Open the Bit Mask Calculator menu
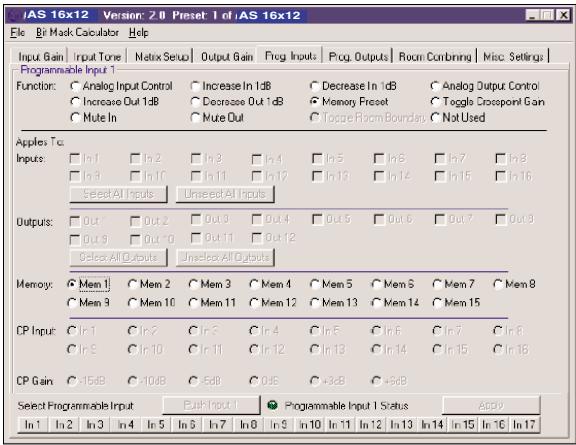 click(77, 33)
